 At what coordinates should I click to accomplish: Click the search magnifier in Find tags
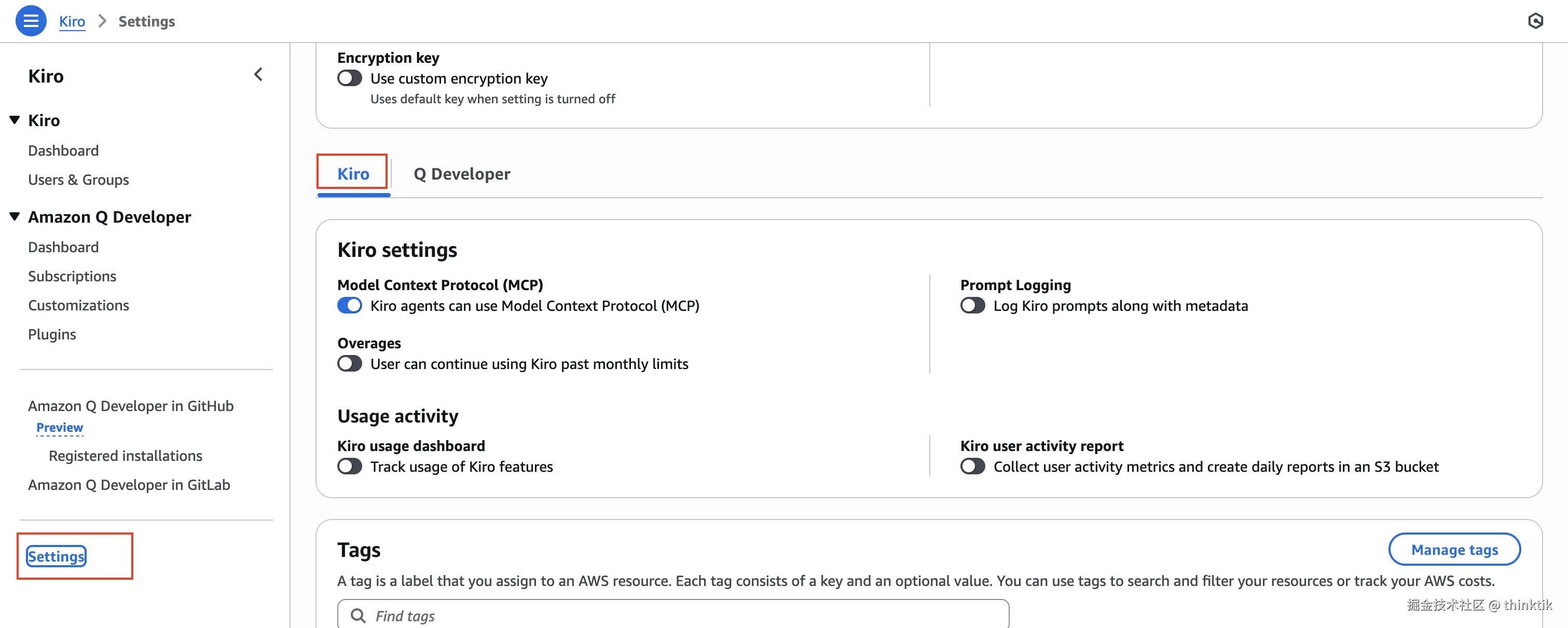[359, 615]
